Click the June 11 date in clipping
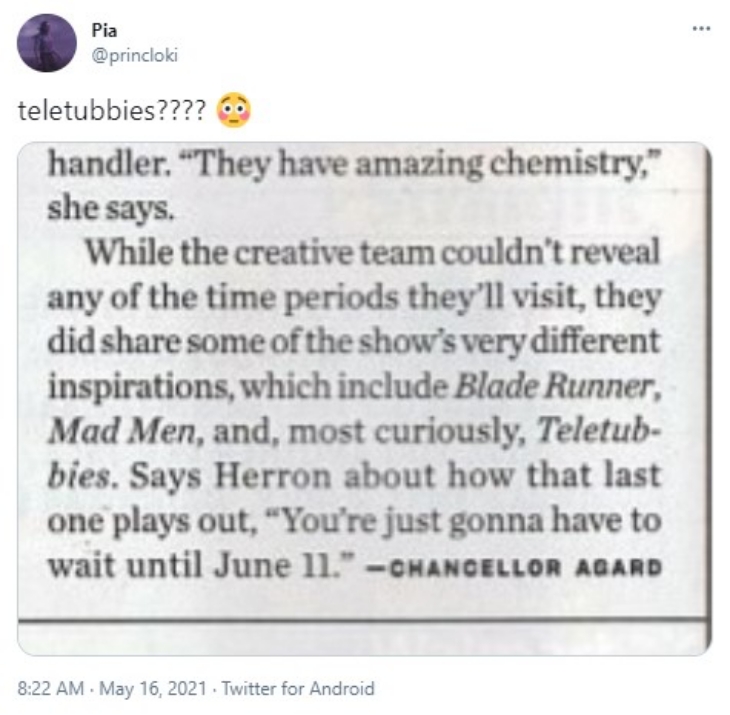The image size is (730, 715). click(275, 566)
